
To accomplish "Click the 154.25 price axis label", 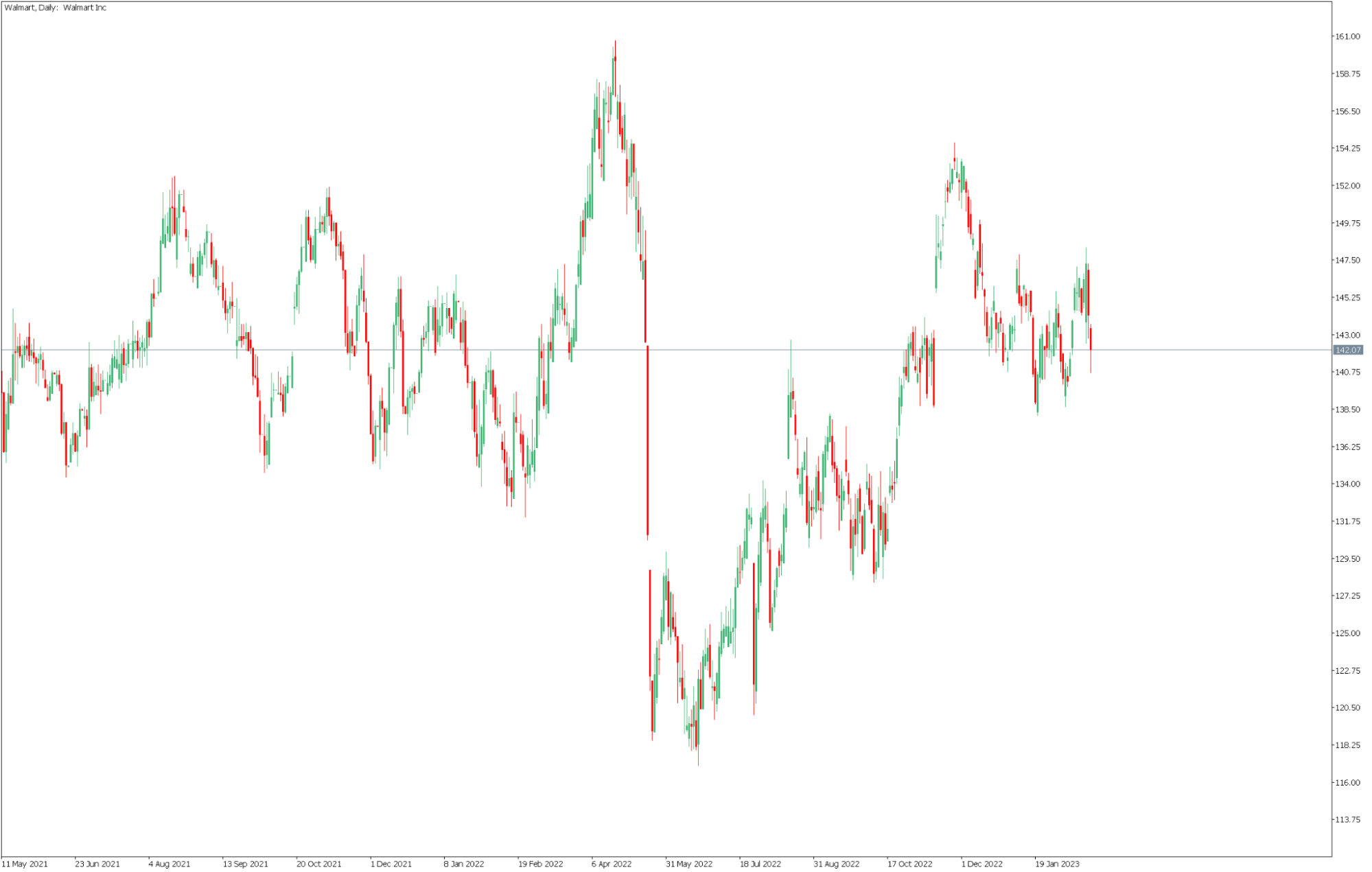I will [x=1347, y=148].
